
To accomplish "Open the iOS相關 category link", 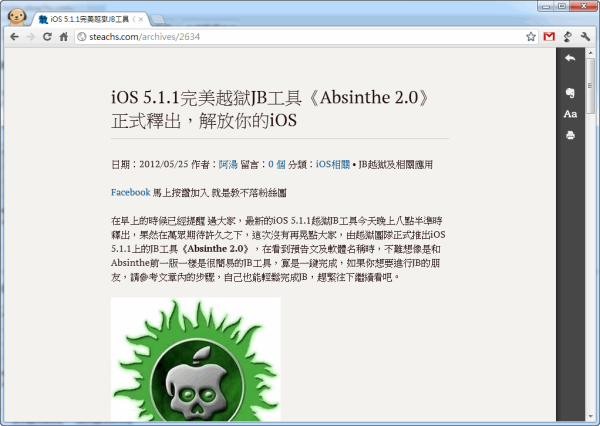I will (x=333, y=164).
